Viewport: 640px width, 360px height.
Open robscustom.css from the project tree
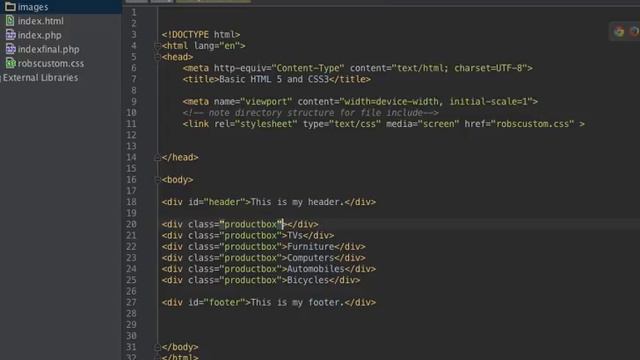pos(51,63)
